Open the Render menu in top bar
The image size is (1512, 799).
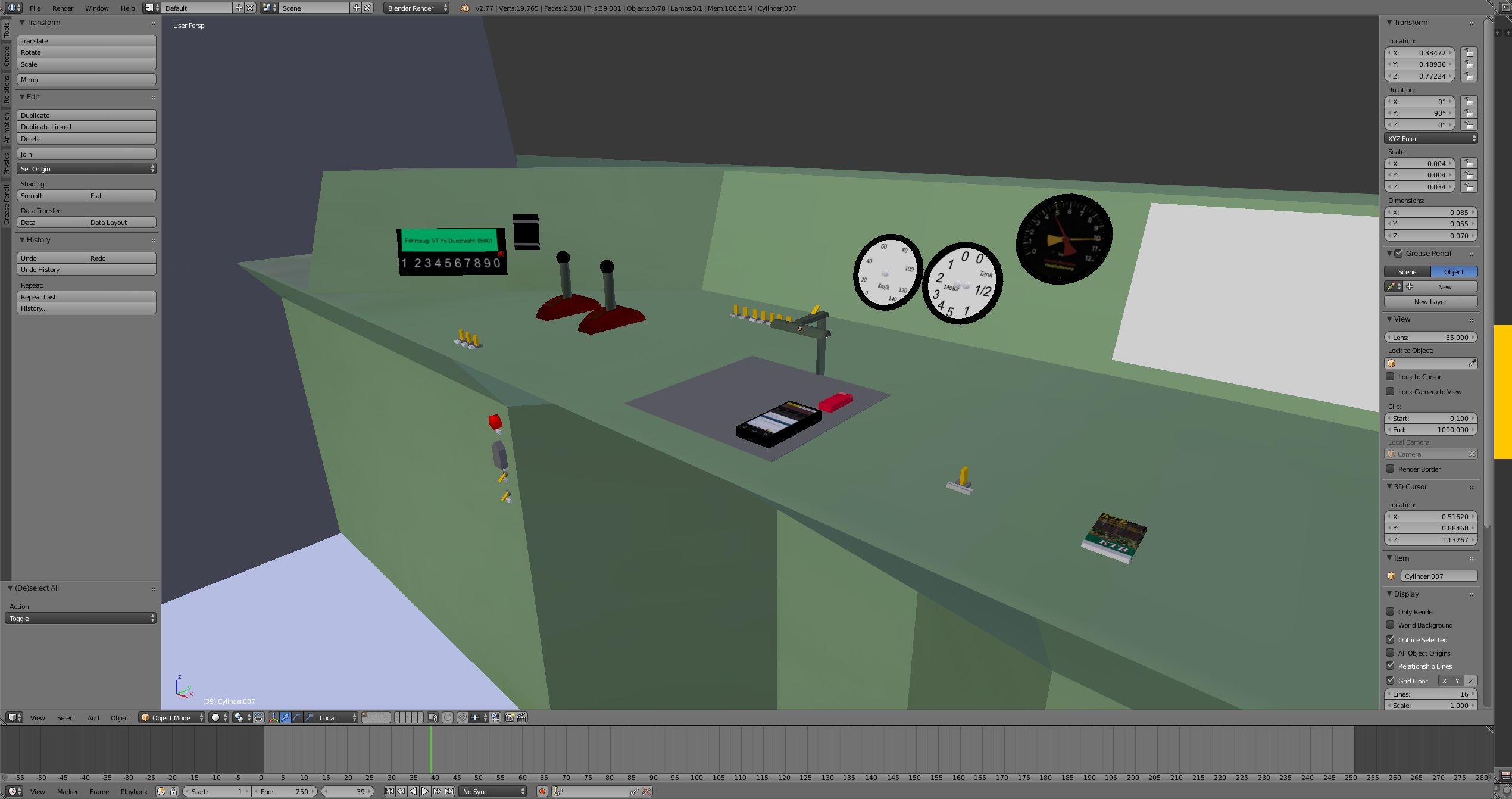[63, 8]
